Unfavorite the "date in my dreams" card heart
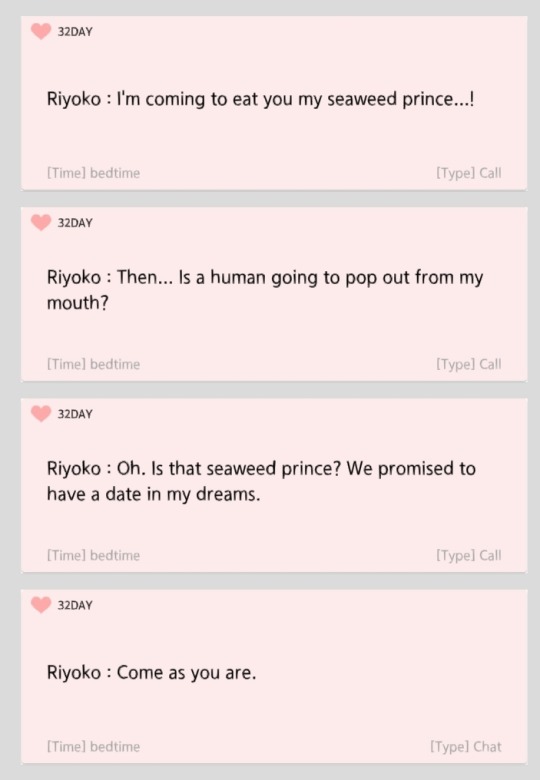 (x=41, y=413)
